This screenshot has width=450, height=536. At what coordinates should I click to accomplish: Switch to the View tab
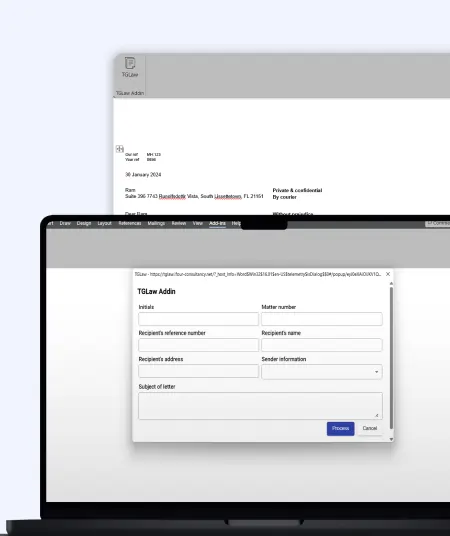coord(198,223)
